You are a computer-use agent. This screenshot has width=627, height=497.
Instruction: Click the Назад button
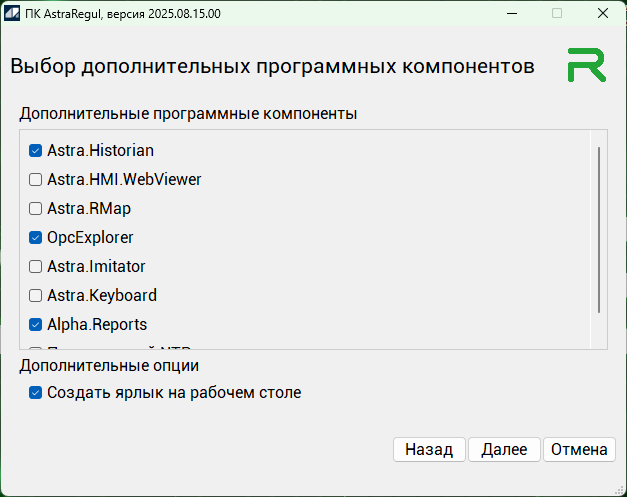coord(429,450)
